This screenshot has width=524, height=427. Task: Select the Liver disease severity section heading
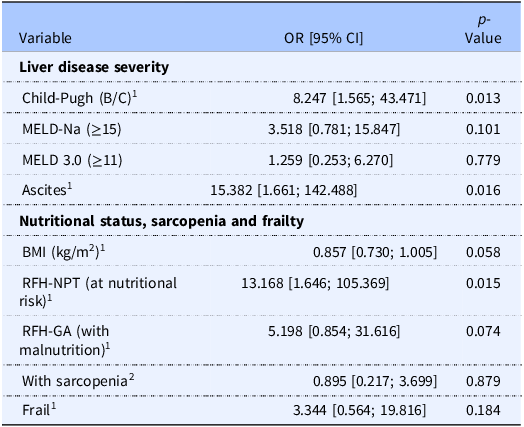point(94,67)
